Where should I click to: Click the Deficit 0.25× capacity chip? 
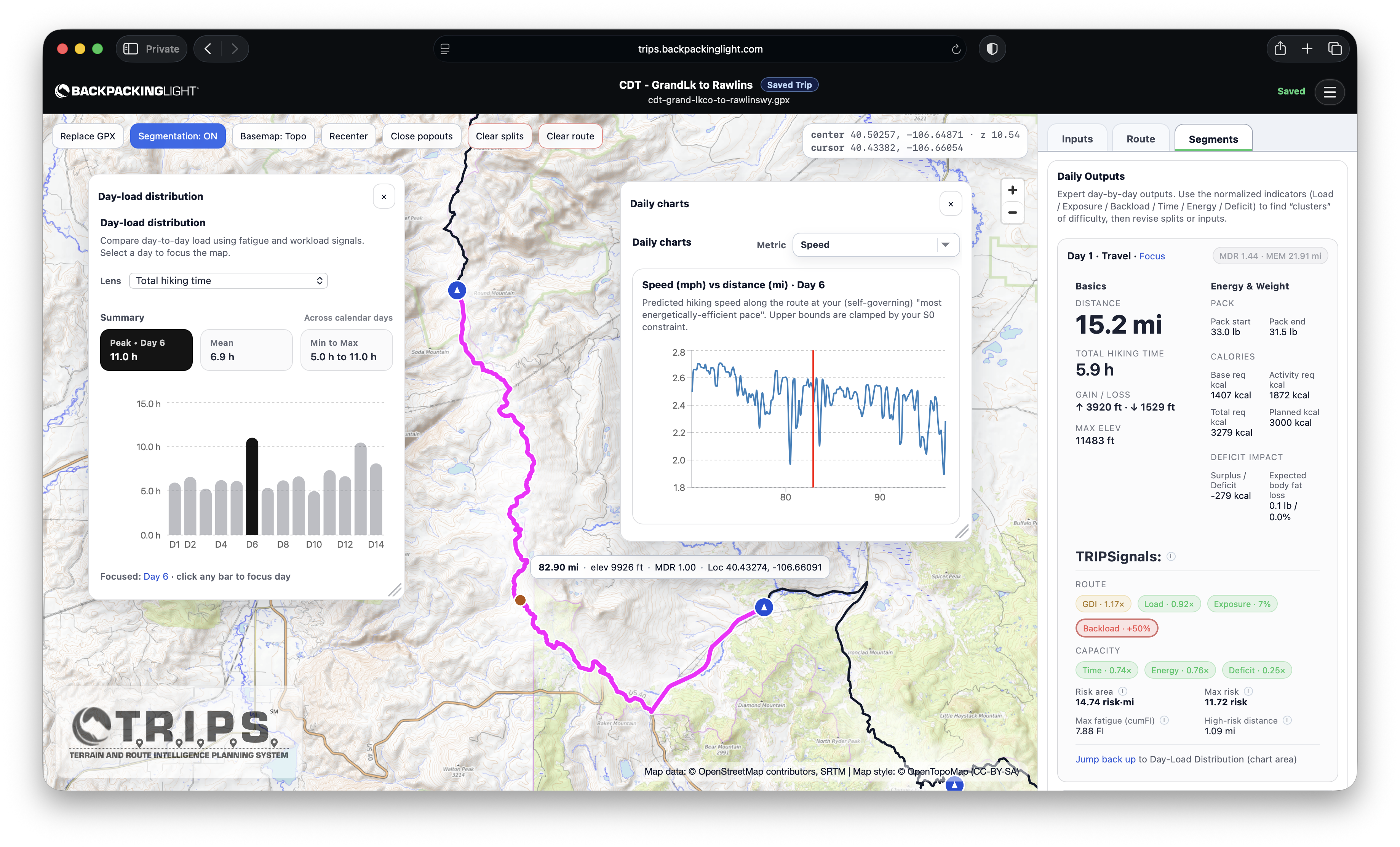click(1257, 670)
